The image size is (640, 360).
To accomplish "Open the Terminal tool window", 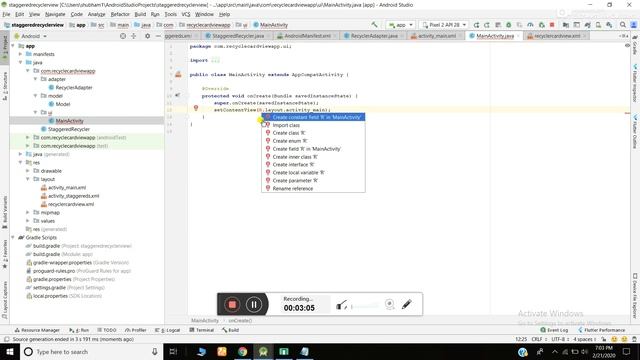I will (201, 330).
